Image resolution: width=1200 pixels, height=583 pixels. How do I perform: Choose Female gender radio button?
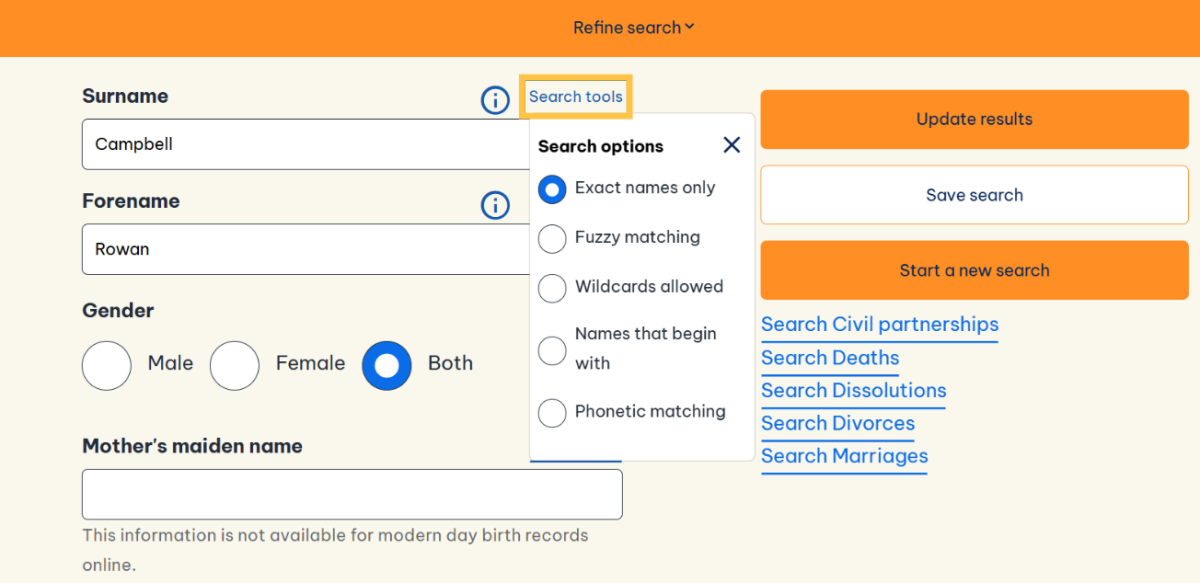pyautogui.click(x=234, y=365)
